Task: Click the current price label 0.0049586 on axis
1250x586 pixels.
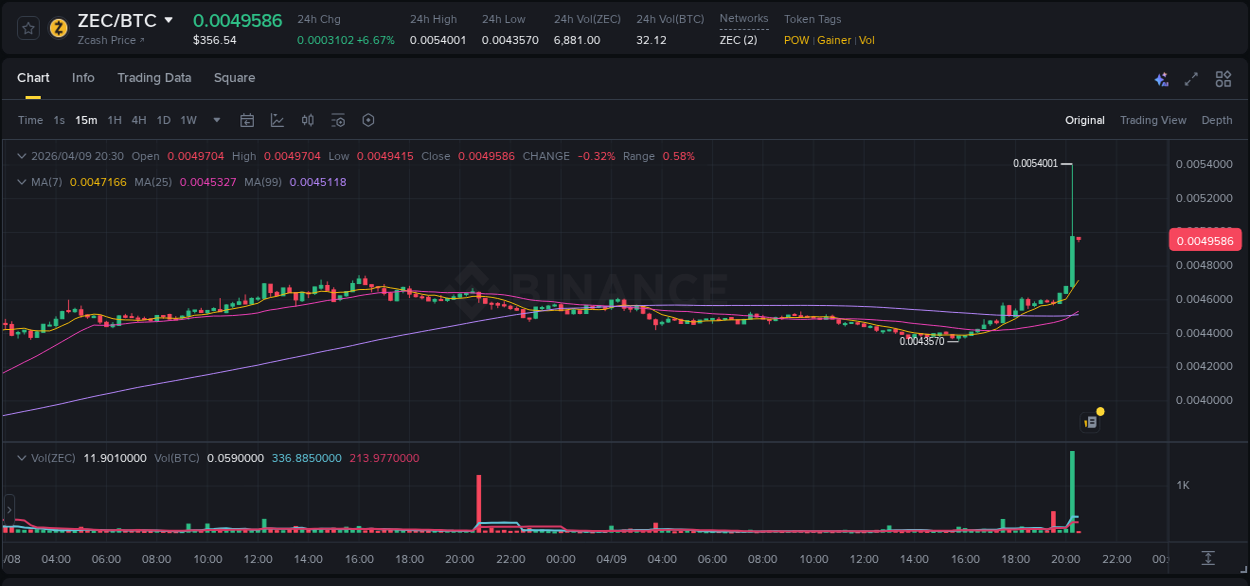Action: [1204, 240]
